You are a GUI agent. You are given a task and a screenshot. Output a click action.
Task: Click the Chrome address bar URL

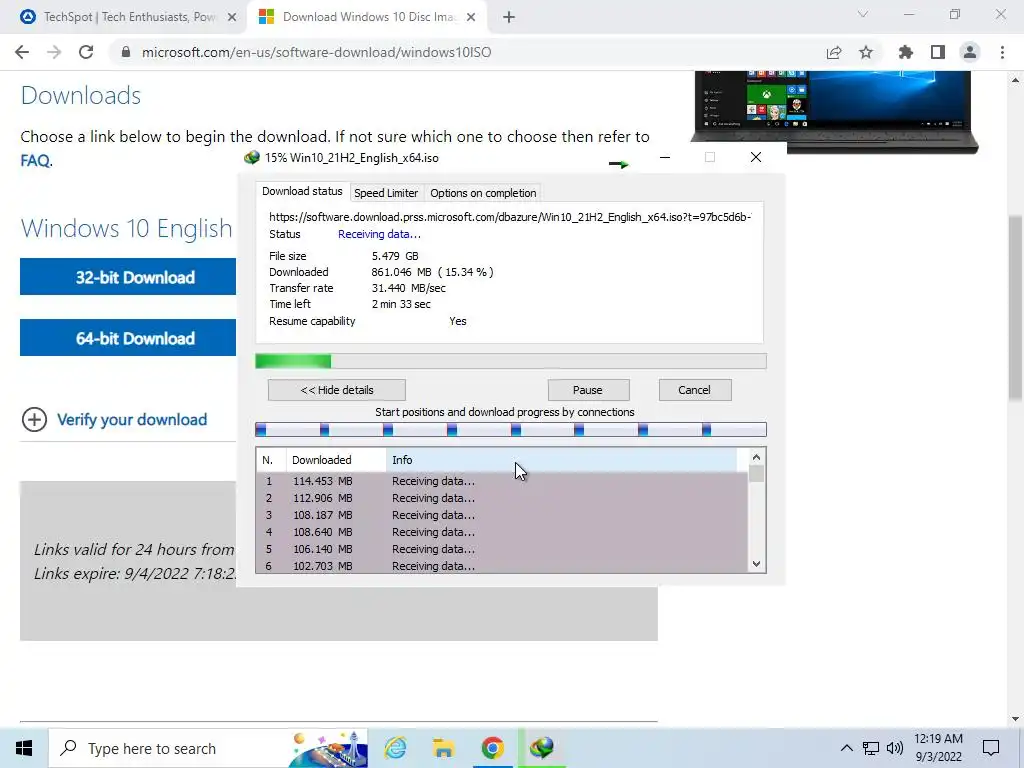pyautogui.click(x=317, y=52)
